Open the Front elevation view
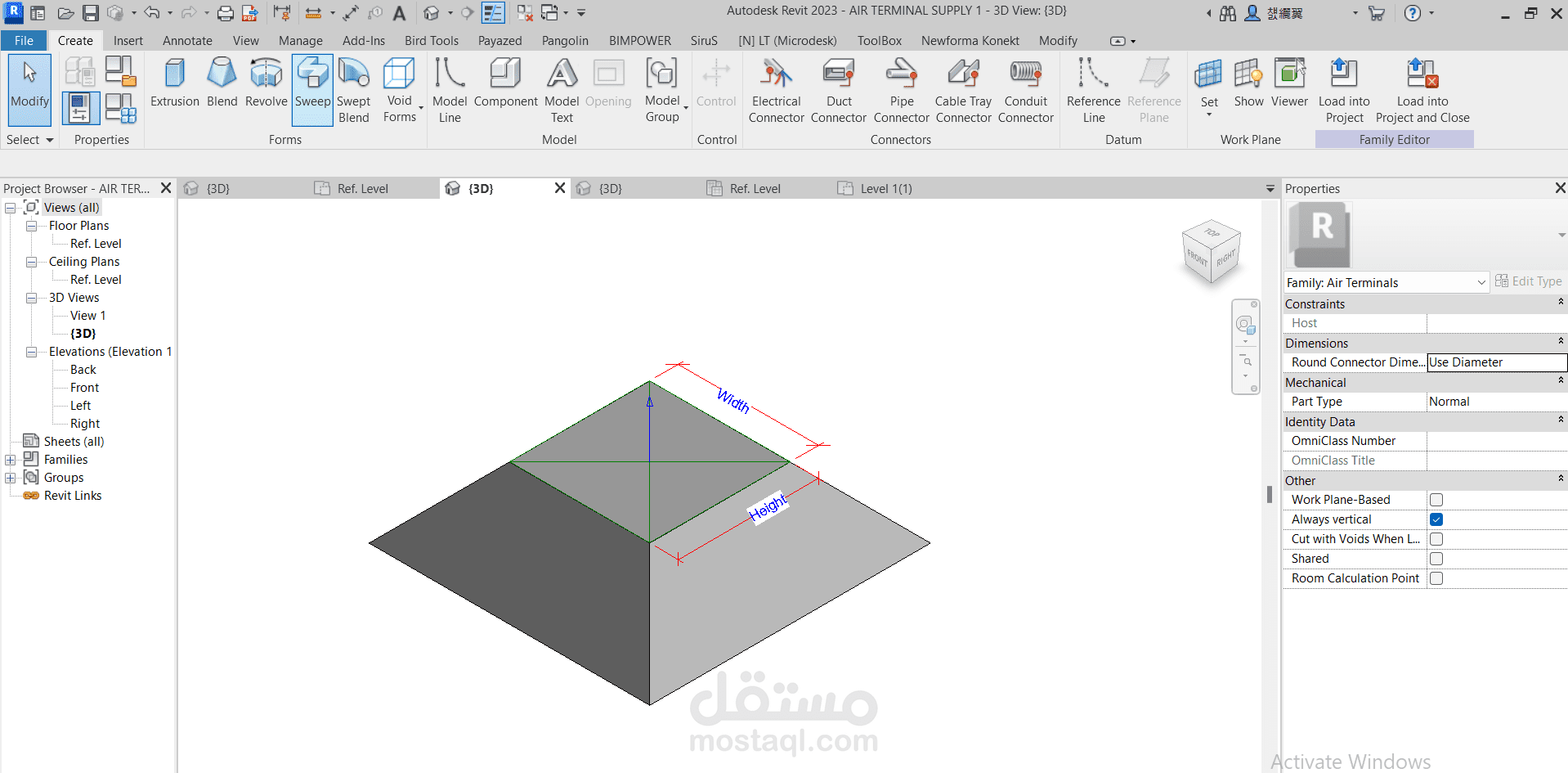The width and height of the screenshot is (1568, 773). [x=84, y=388]
